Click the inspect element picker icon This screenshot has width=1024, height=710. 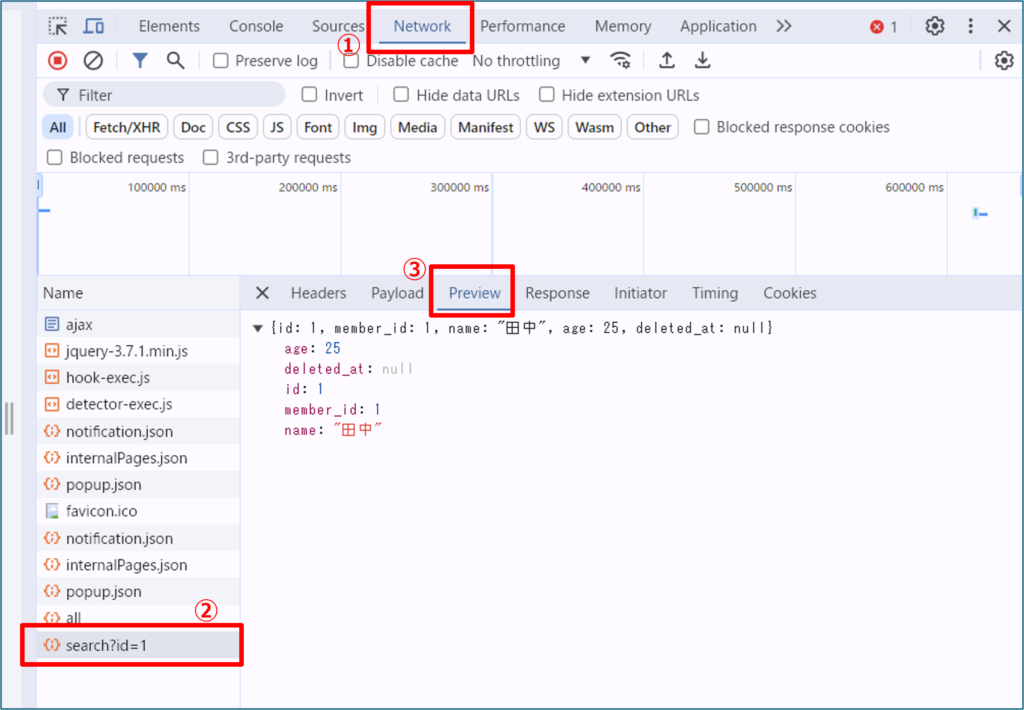point(59,26)
